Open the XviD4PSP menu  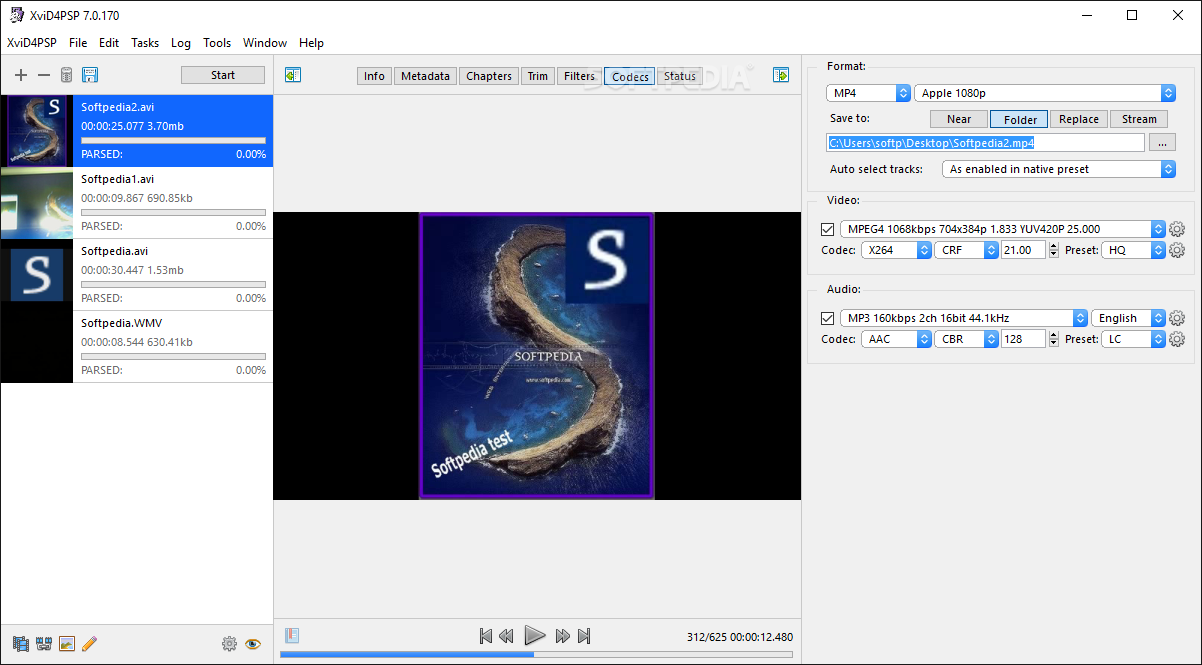pos(32,43)
